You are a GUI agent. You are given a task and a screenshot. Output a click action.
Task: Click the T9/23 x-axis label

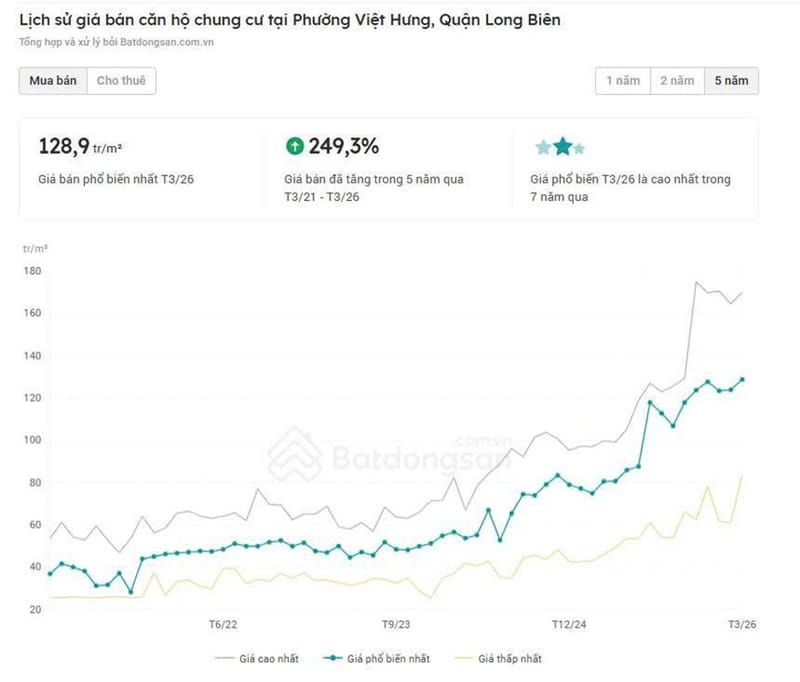(396, 624)
